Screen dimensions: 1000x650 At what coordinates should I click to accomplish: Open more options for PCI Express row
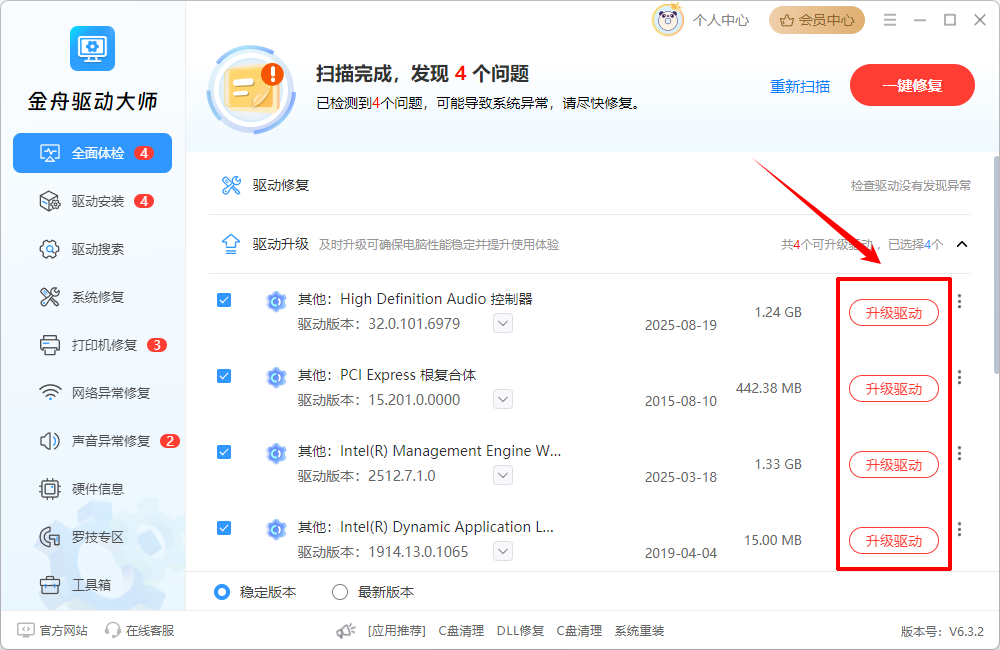[959, 377]
